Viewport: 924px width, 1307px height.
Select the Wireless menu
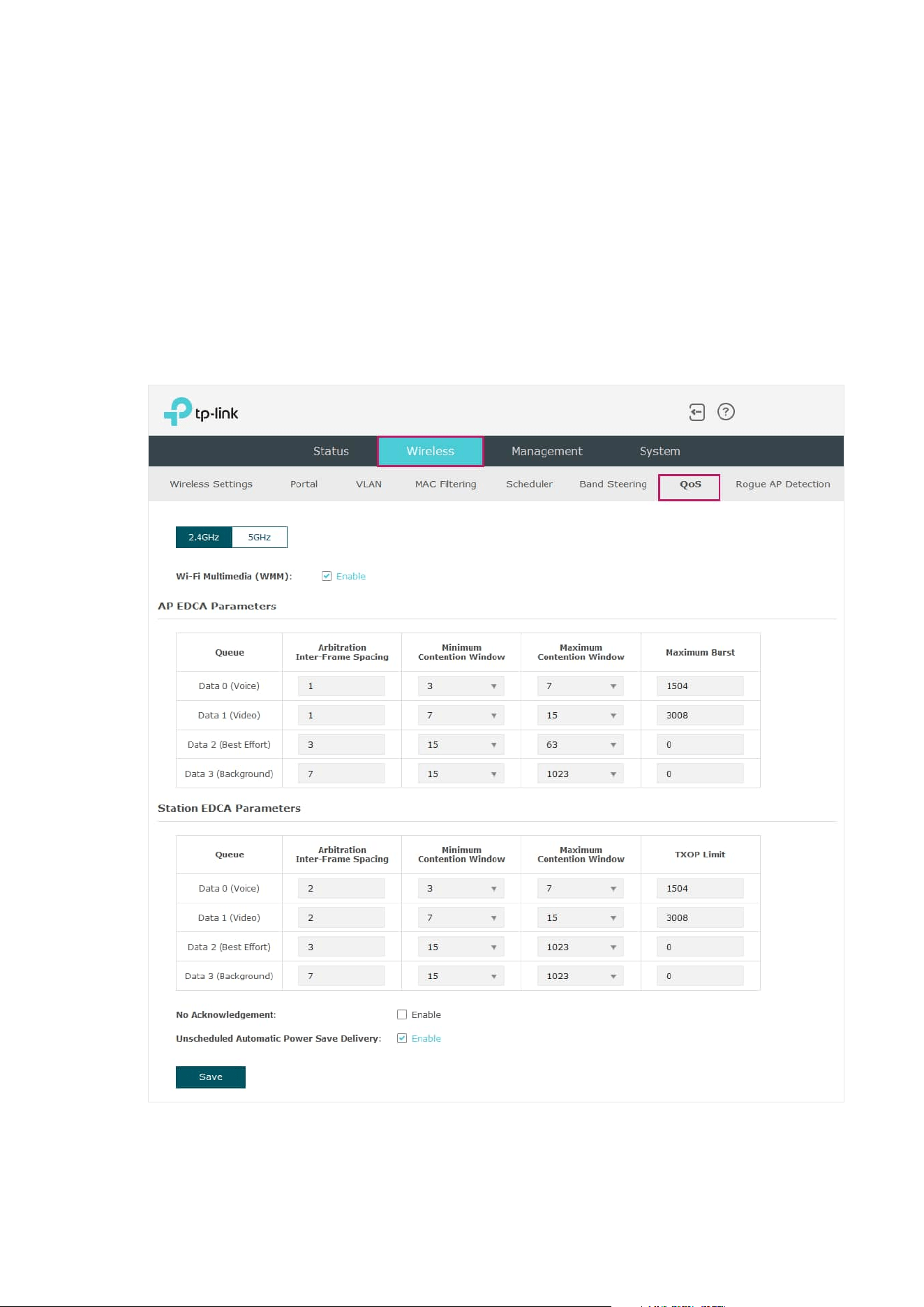tap(431, 451)
